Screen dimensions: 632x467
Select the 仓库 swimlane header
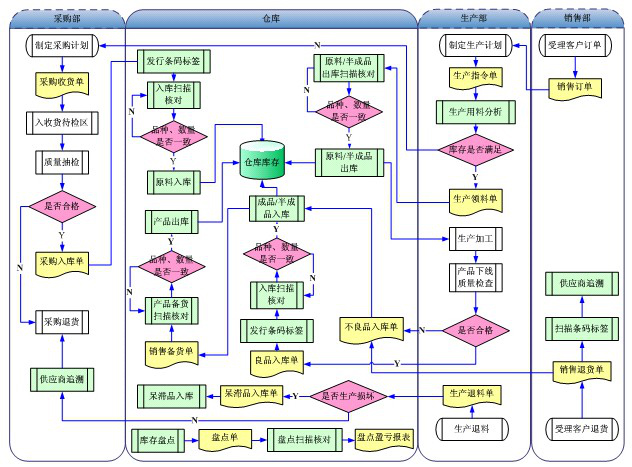point(270,18)
